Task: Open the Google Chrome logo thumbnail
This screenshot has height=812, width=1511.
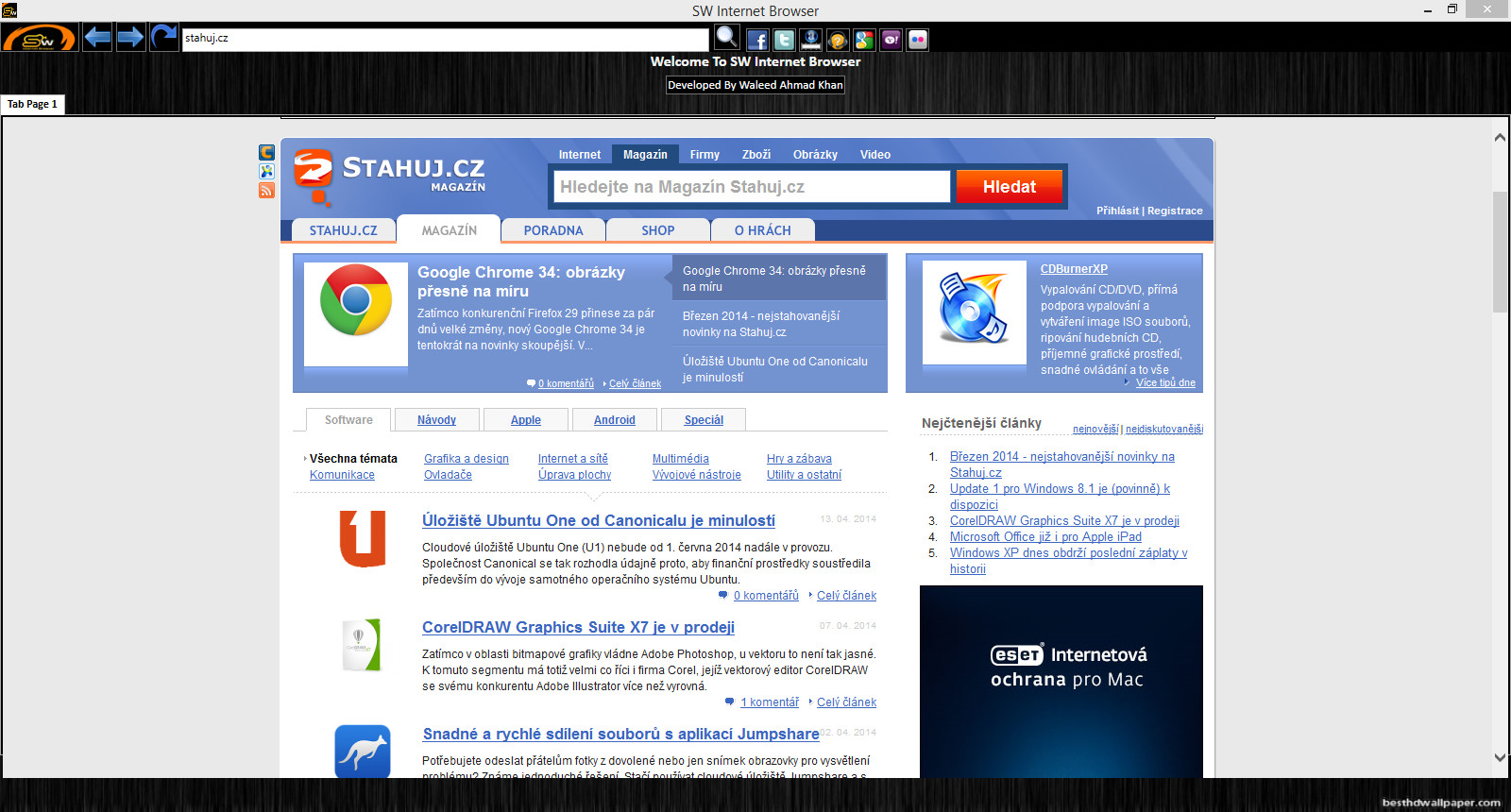Action: pos(356,314)
